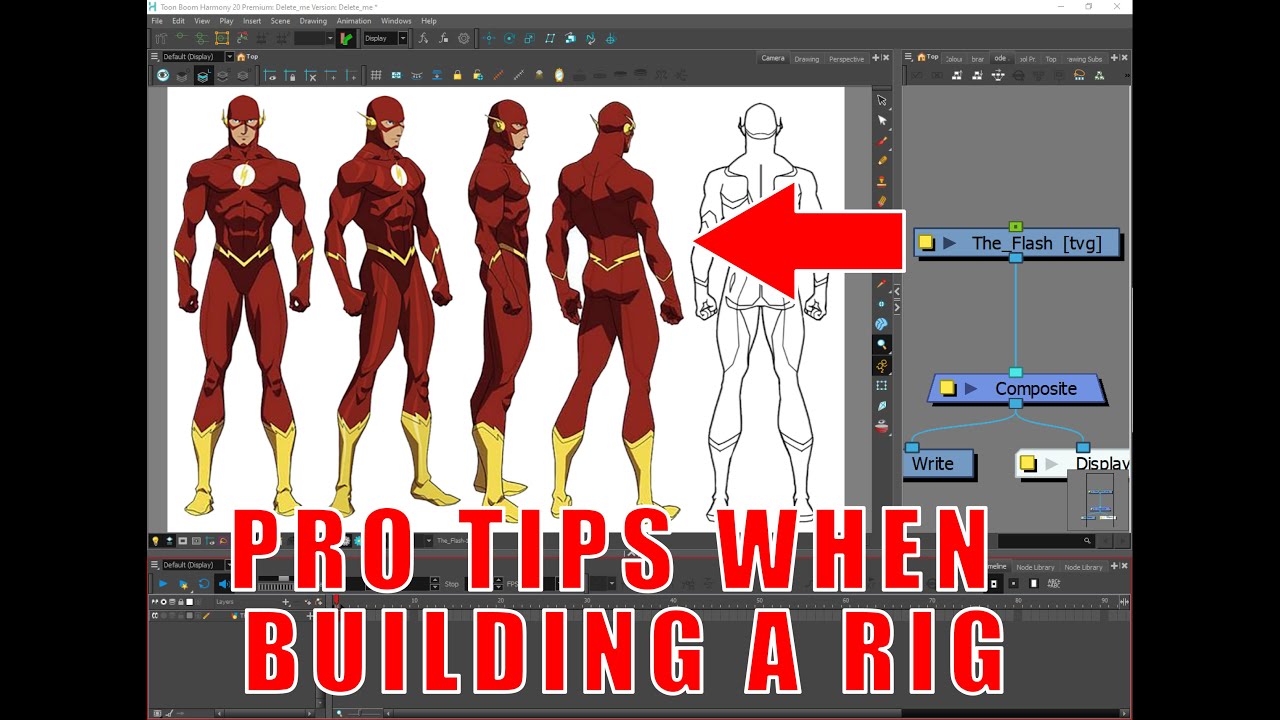1280x720 pixels.
Task: Click the Play button in timeline toolbar
Action: (162, 584)
